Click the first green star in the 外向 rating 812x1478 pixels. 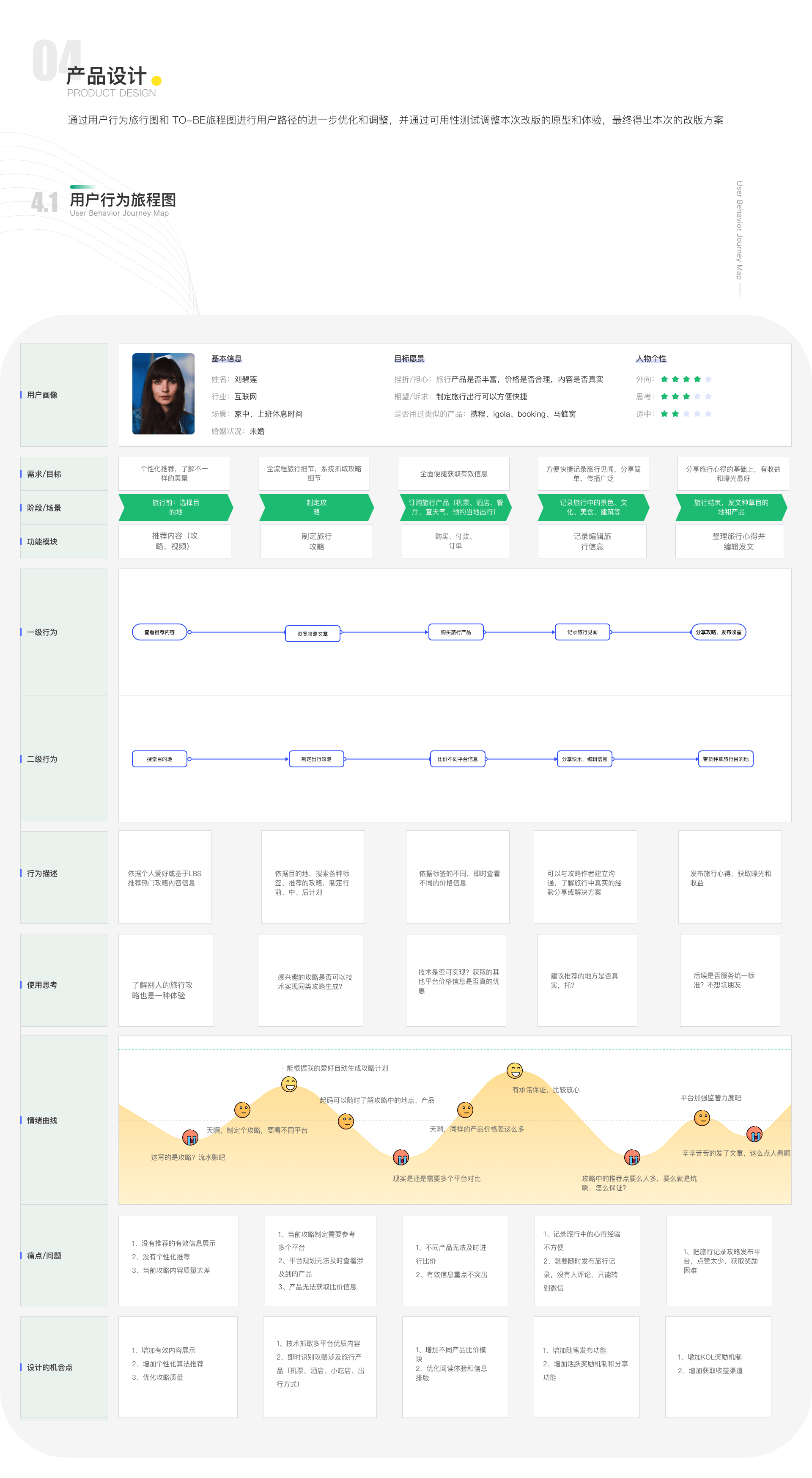pos(665,379)
